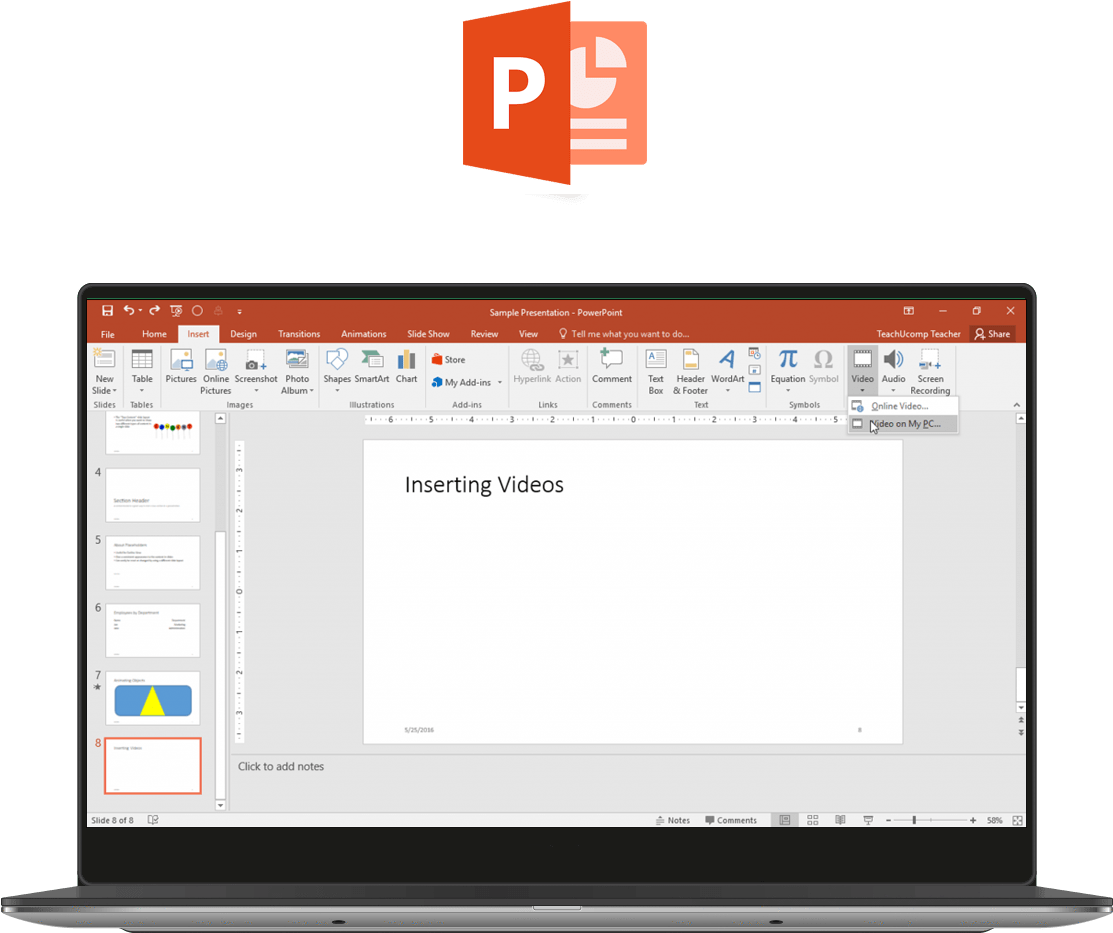Select slide 7 thumbnail with triangle
This screenshot has width=1113, height=933.
[x=152, y=699]
